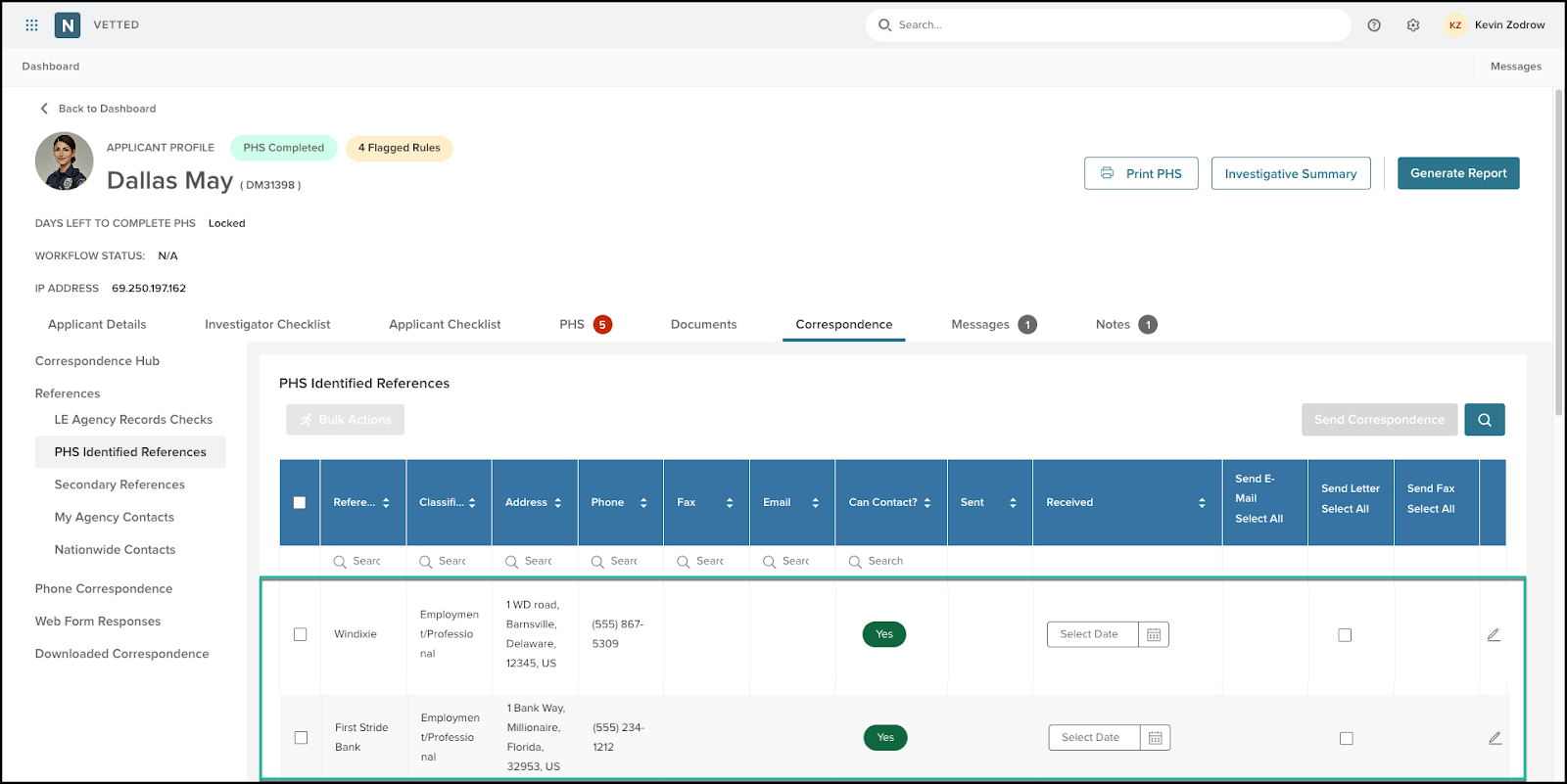Click the Print PHS button
The width and height of the screenshot is (1567, 784).
pos(1141,173)
